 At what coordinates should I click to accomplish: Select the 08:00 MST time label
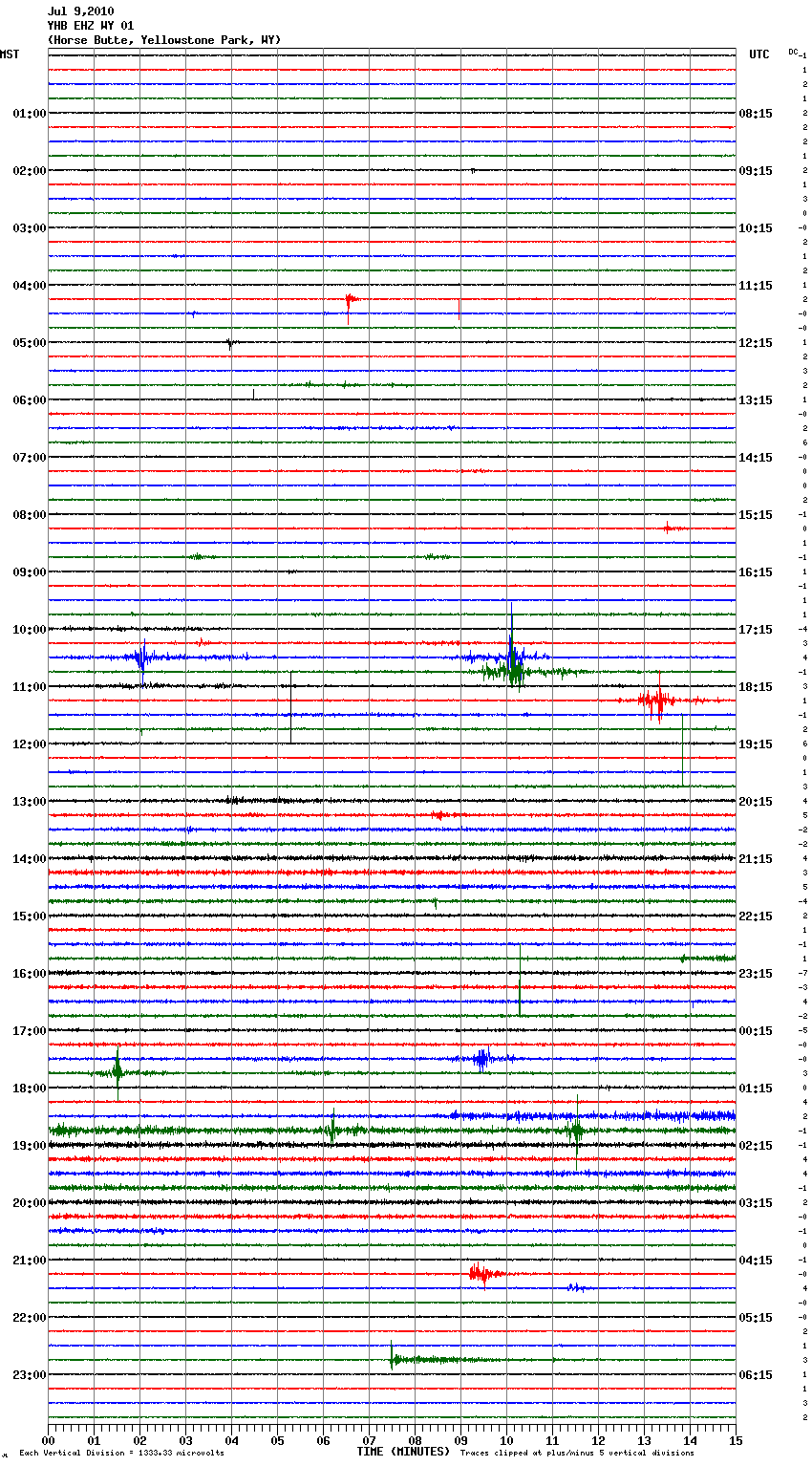point(30,515)
